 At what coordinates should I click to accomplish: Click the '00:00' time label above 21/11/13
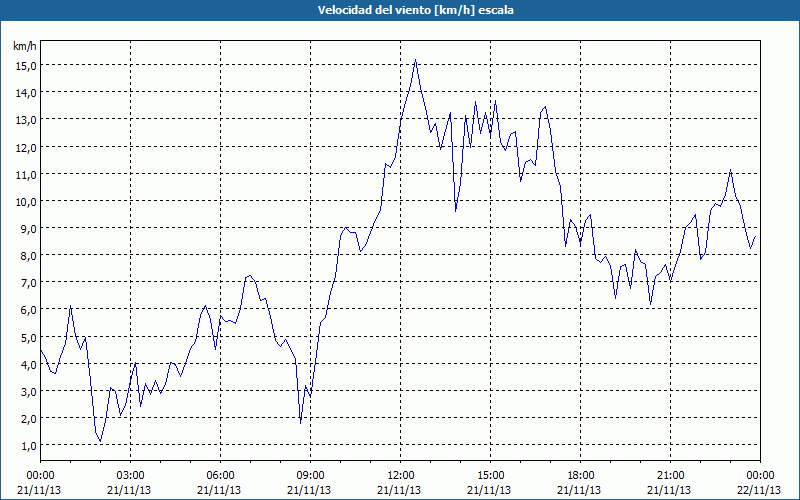tap(40, 476)
